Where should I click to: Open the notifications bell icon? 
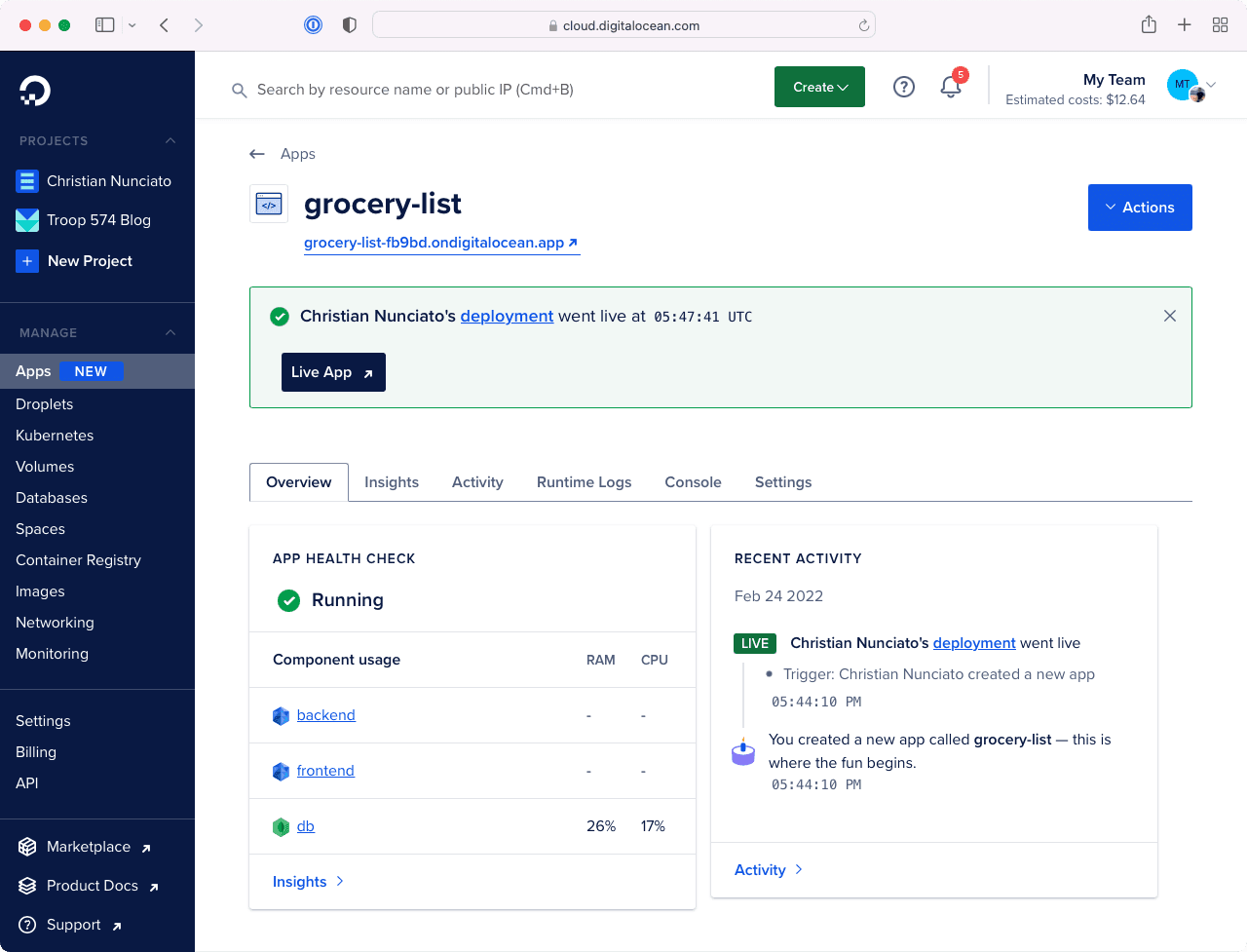(x=951, y=88)
